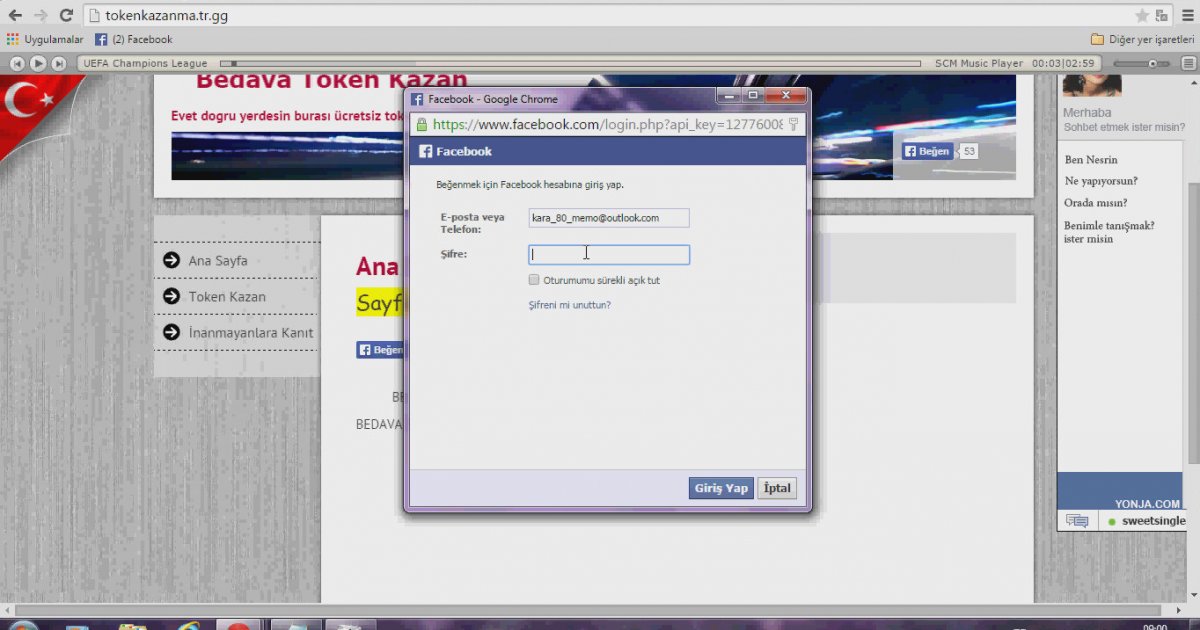1200x630 pixels.
Task: Click the E-posta veya Telefon field
Action: pos(609,218)
